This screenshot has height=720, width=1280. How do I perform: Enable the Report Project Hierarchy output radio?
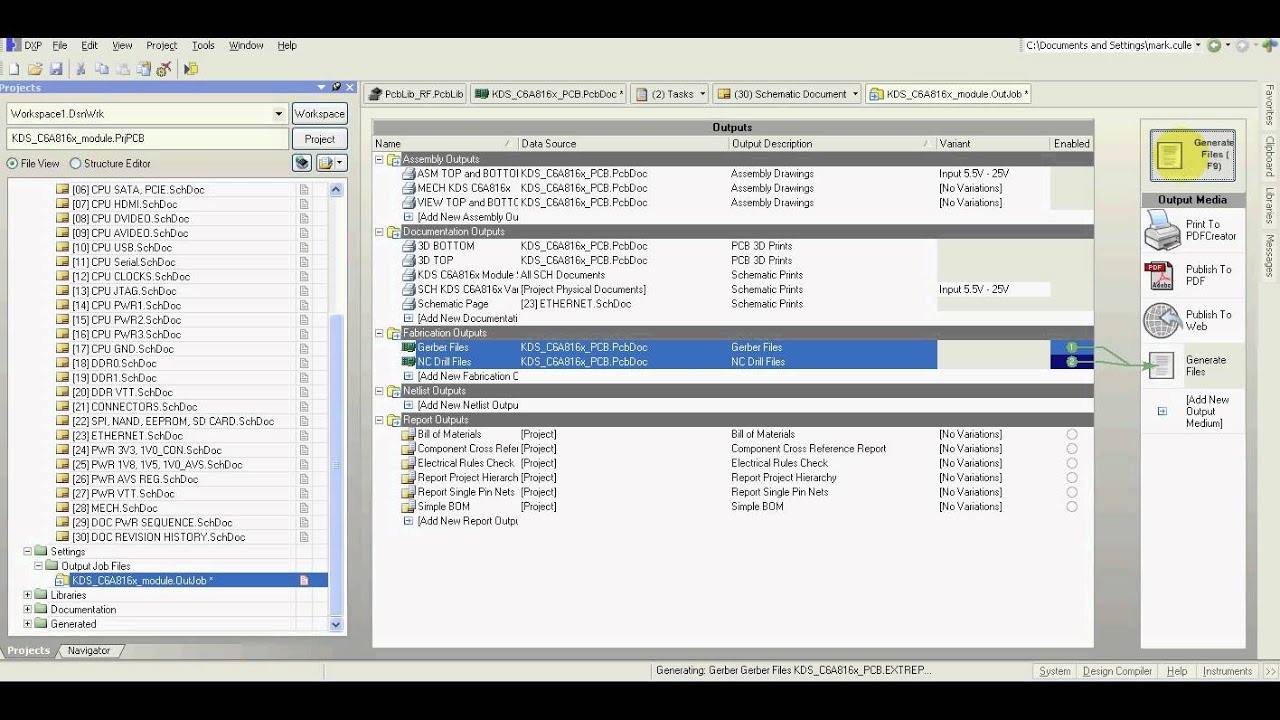pos(1072,478)
